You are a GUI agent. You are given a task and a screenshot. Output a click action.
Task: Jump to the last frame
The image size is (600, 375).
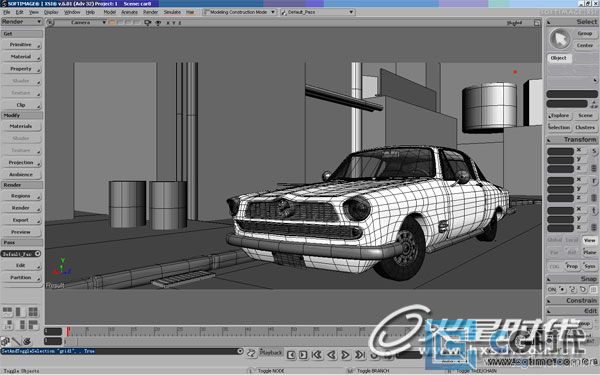click(x=360, y=355)
